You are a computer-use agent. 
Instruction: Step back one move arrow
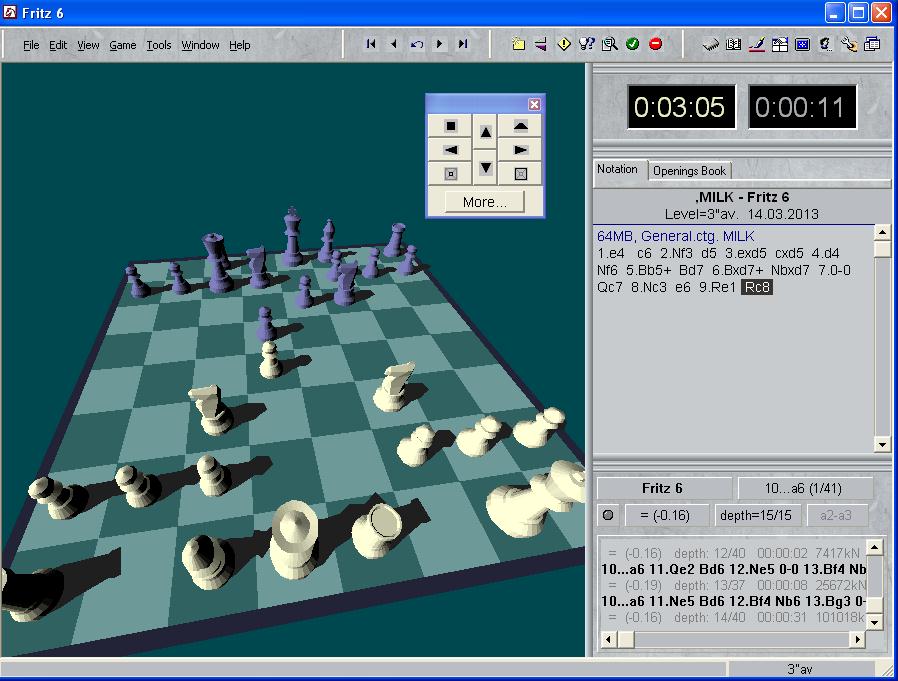click(x=393, y=44)
